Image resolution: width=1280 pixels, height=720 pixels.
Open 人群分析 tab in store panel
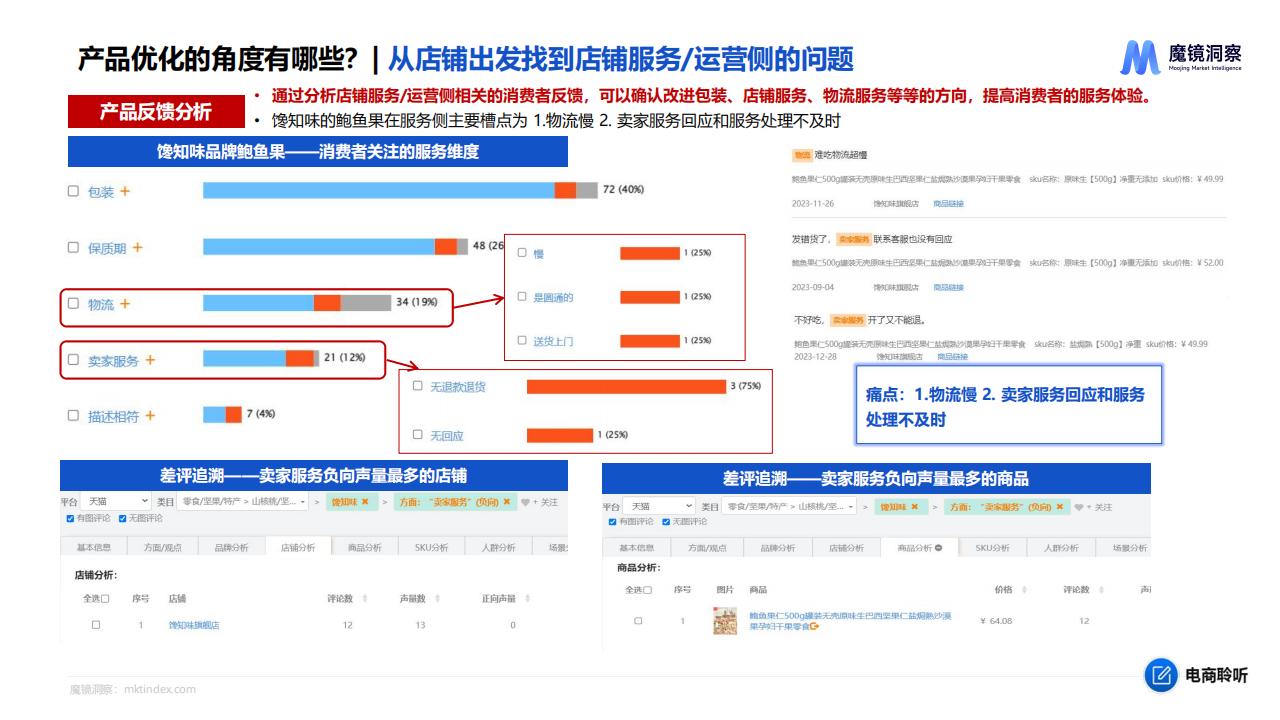(x=499, y=547)
